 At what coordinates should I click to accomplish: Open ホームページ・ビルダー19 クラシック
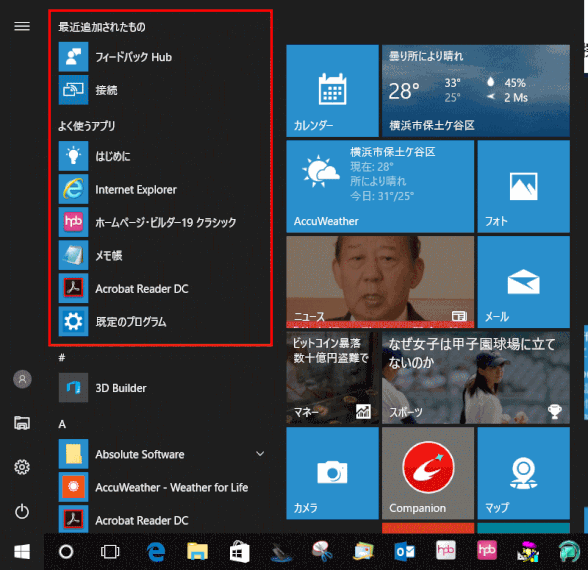tap(161, 222)
